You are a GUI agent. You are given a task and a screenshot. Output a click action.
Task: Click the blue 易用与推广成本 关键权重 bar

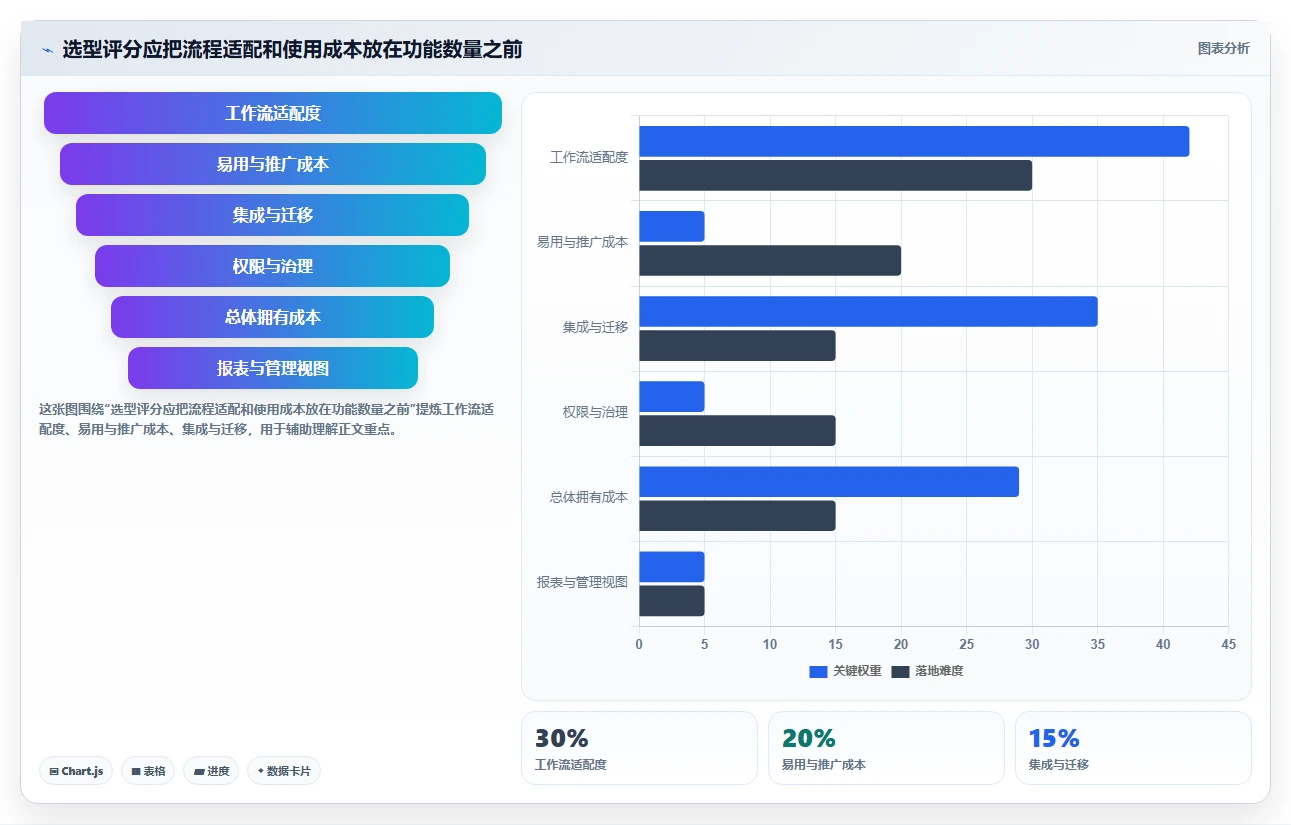tap(672, 226)
